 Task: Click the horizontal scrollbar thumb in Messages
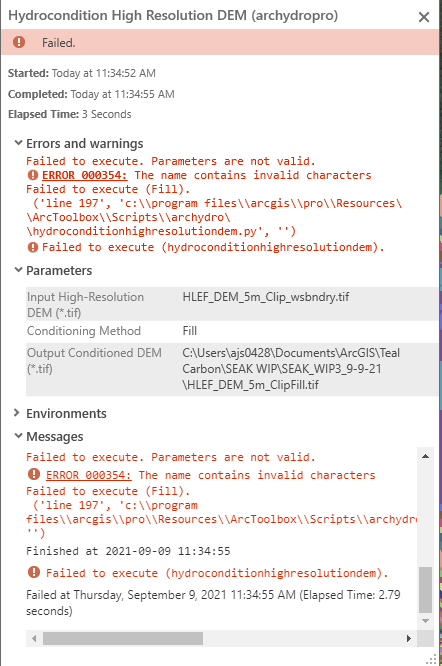(123, 638)
